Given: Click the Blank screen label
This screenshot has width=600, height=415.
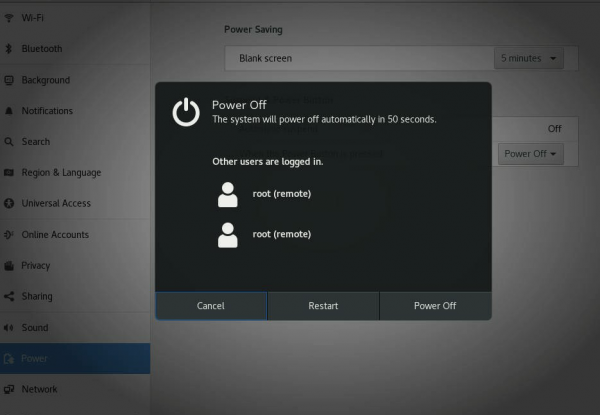Looking at the screenshot, I should point(266,59).
